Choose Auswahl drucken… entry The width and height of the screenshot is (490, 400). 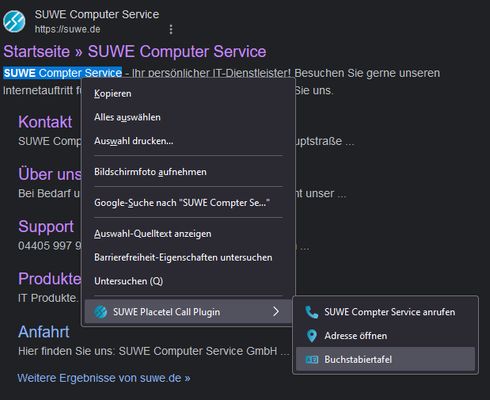point(188,141)
